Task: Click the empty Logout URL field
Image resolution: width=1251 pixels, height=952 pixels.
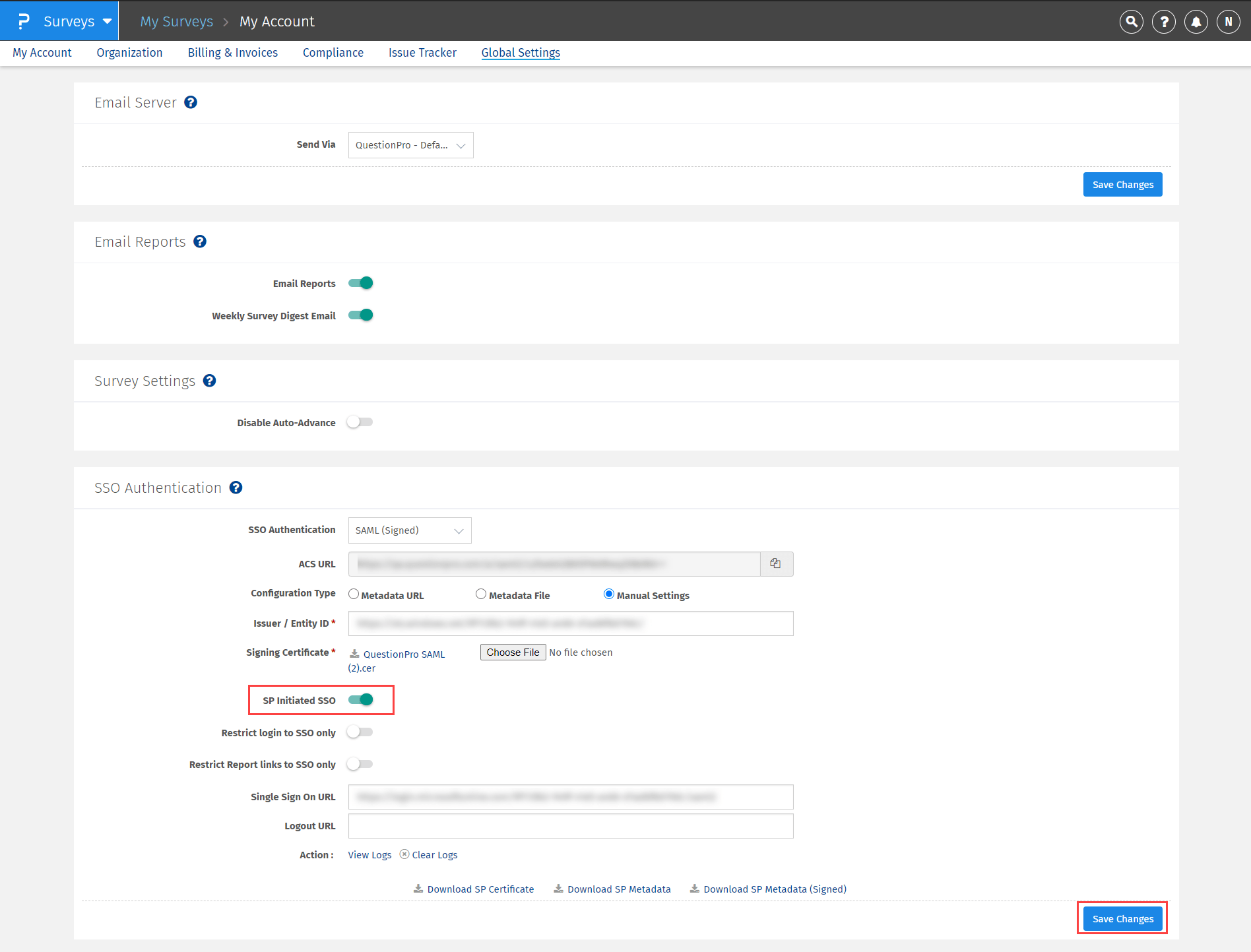Action: point(571,826)
